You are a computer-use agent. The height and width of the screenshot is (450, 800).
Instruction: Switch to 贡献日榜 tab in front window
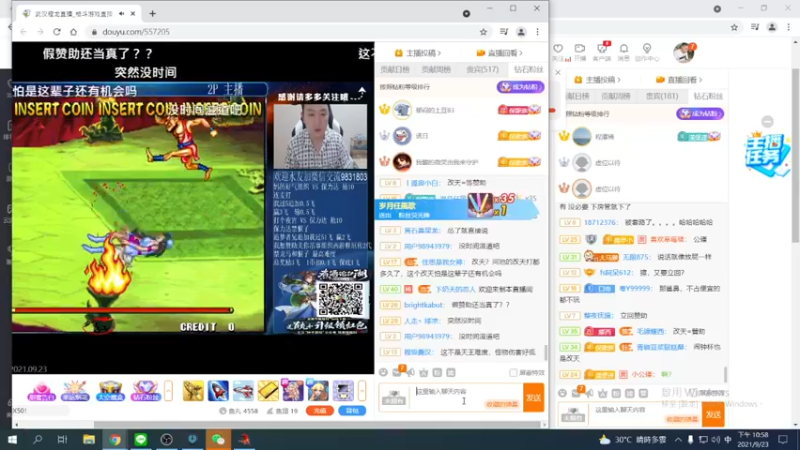pyautogui.click(x=394, y=69)
